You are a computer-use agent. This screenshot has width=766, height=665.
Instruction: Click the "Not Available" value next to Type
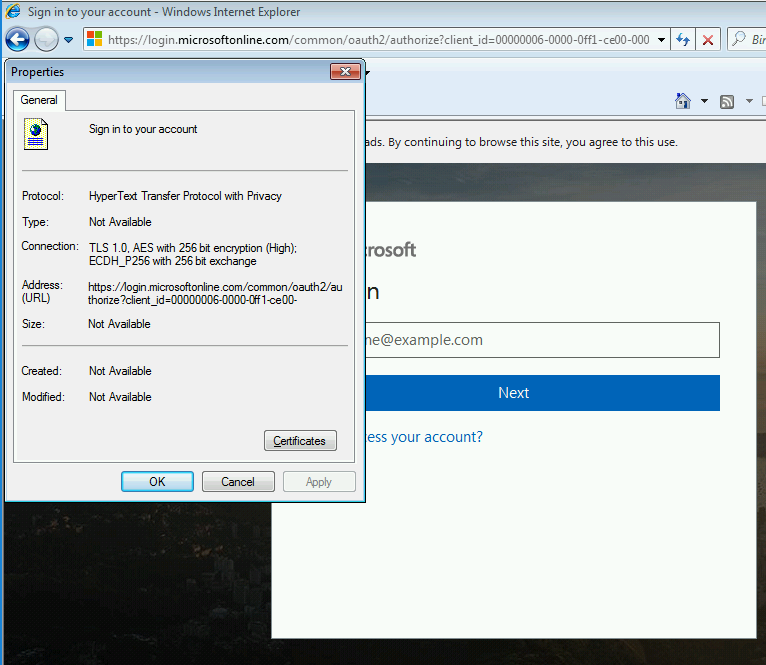[x=120, y=222]
